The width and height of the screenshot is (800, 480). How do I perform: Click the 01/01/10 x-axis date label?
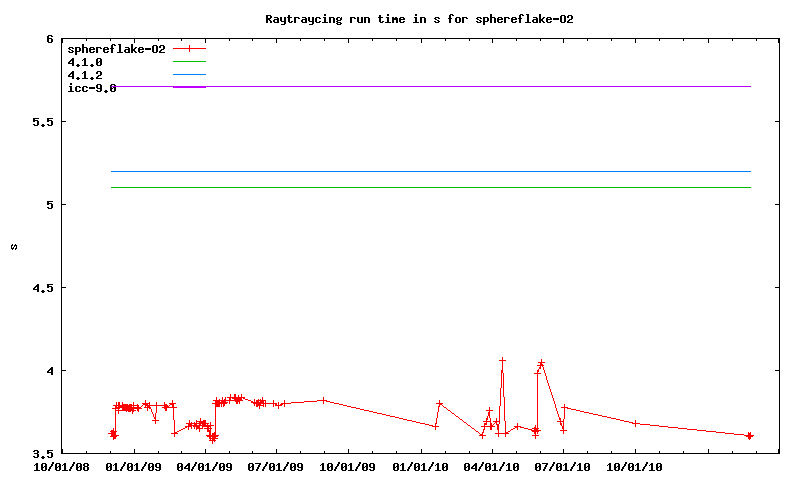point(421,465)
